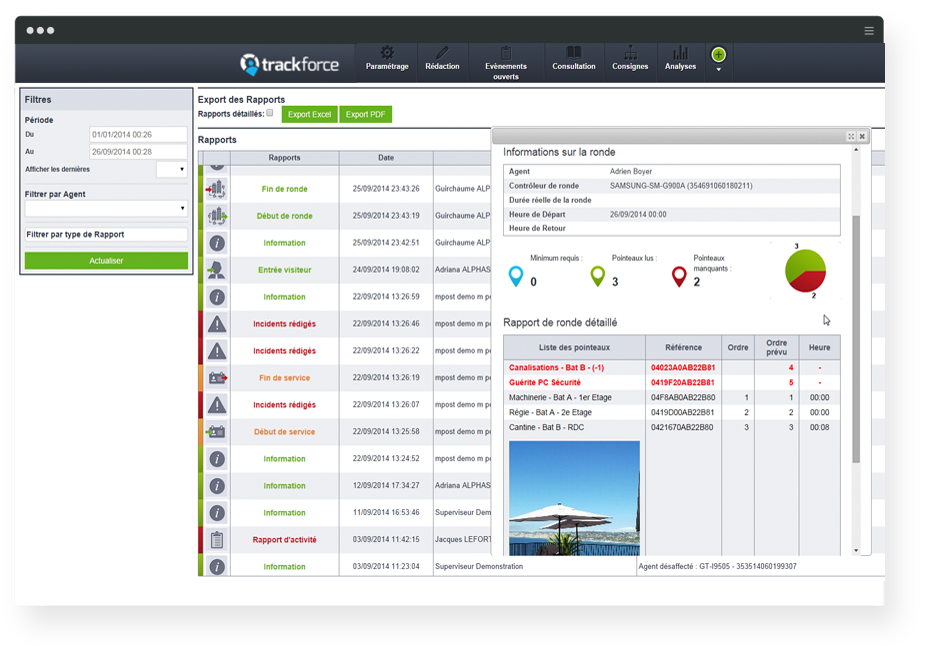Open the Paramétrage menu item
The image size is (931, 646).
pos(387,60)
